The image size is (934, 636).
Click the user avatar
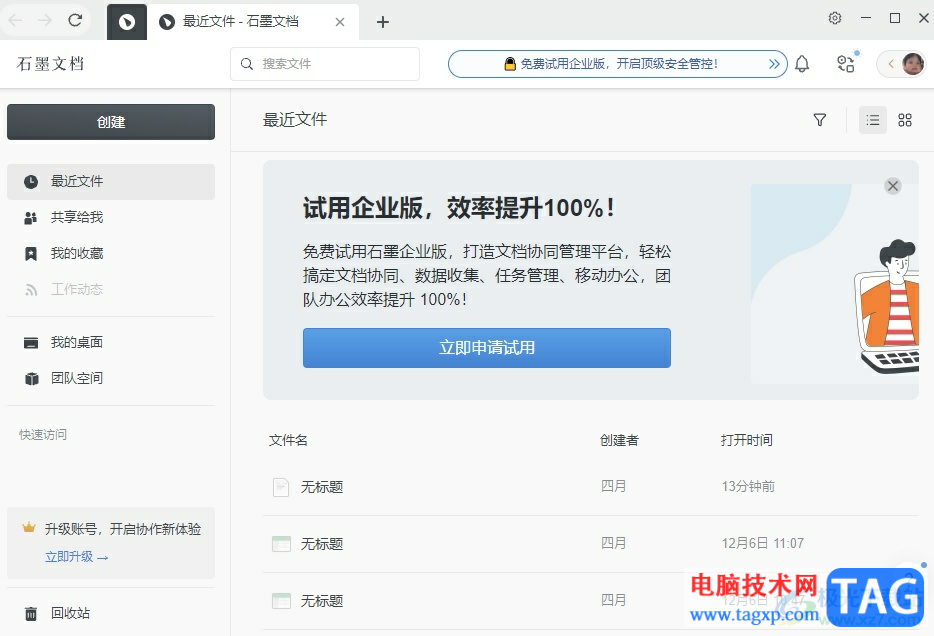tap(913, 64)
